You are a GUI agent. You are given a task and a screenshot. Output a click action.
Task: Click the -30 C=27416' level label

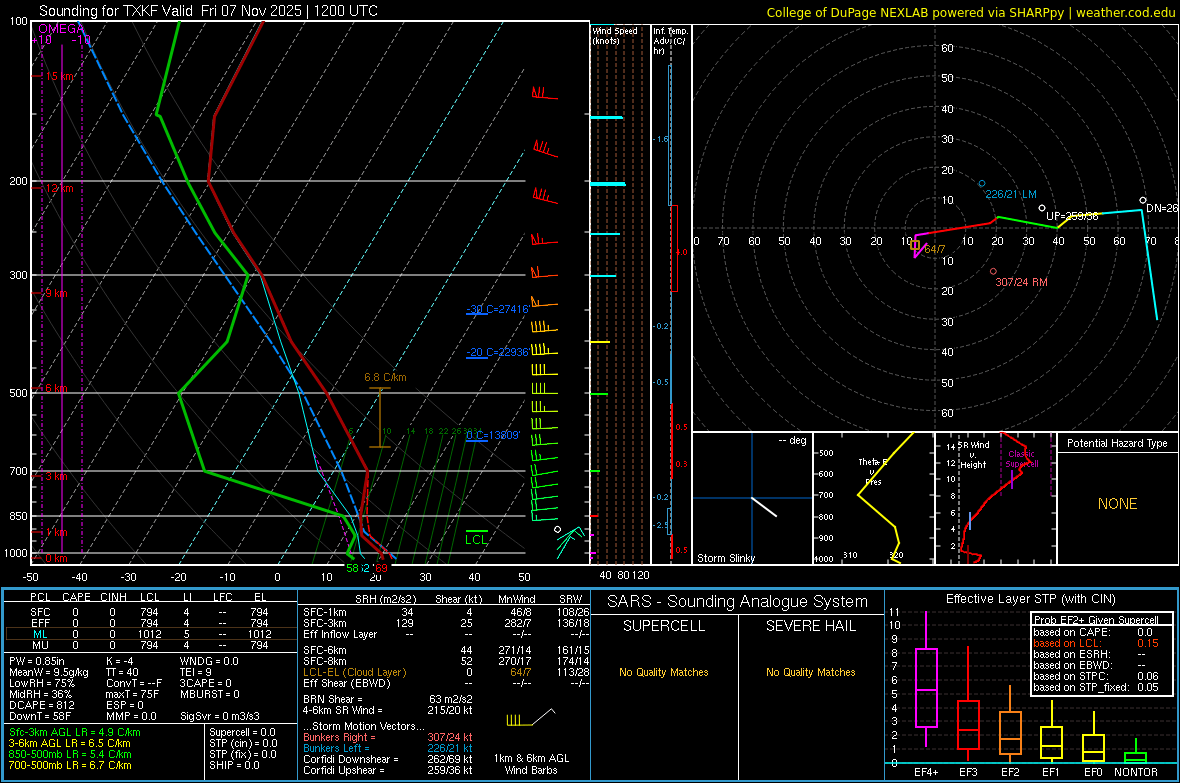[x=497, y=309]
